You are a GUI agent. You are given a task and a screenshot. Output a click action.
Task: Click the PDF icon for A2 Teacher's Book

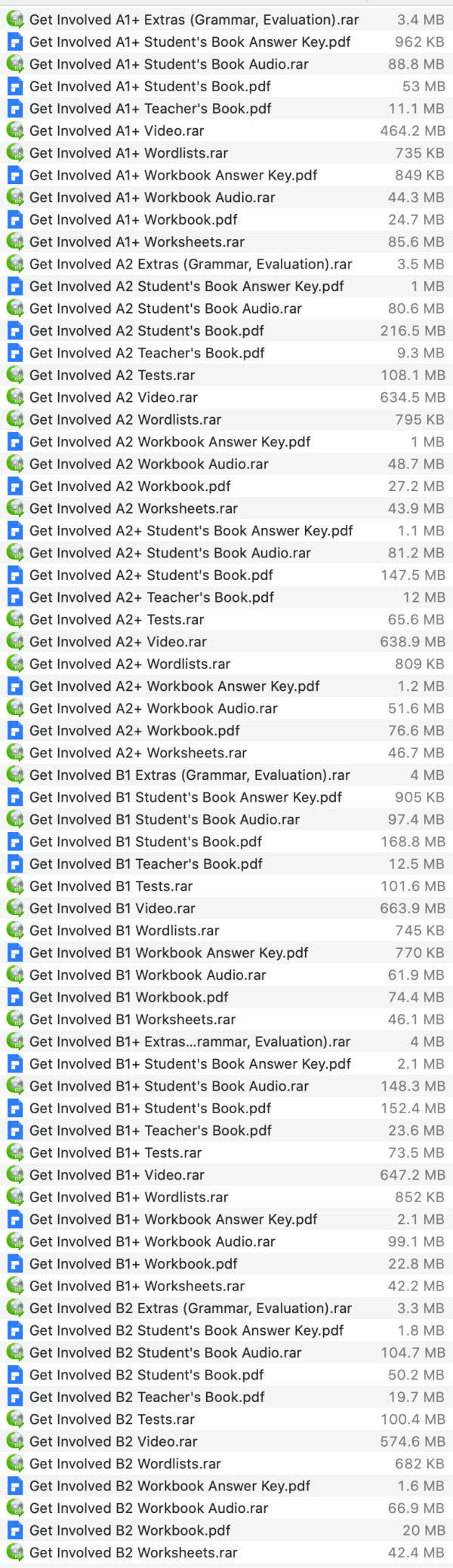tap(14, 353)
